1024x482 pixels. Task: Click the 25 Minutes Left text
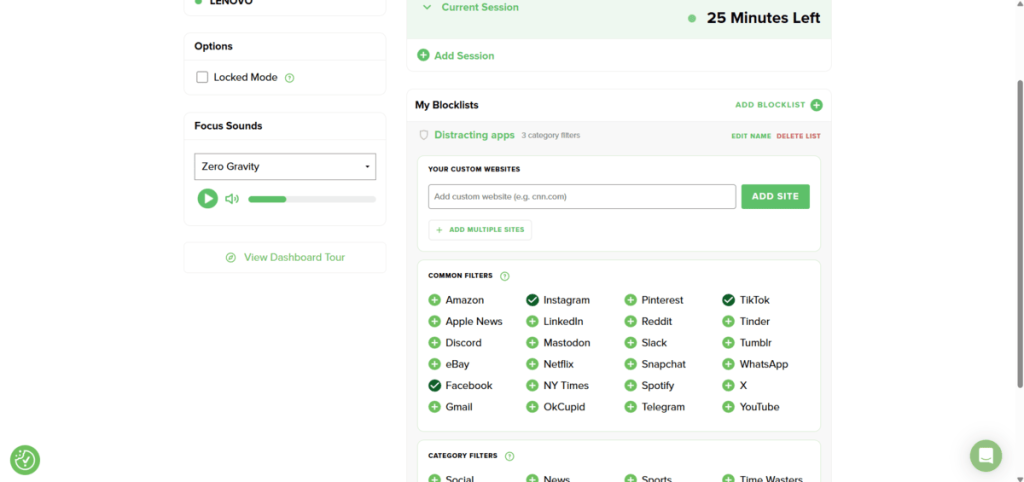pyautogui.click(x=763, y=18)
